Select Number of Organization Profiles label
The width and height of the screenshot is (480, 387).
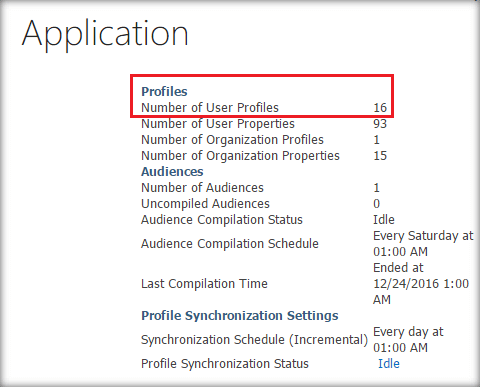point(232,140)
